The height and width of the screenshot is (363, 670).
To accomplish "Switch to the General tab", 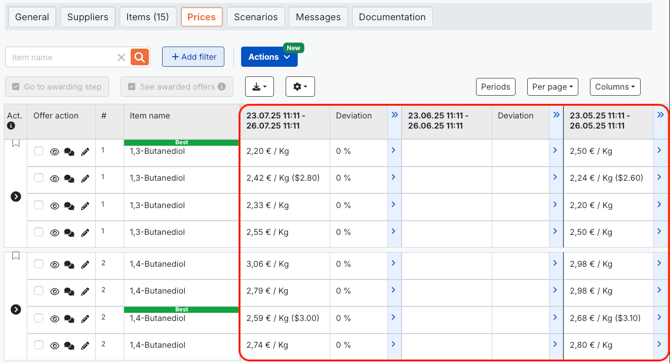I will pyautogui.click(x=32, y=17).
